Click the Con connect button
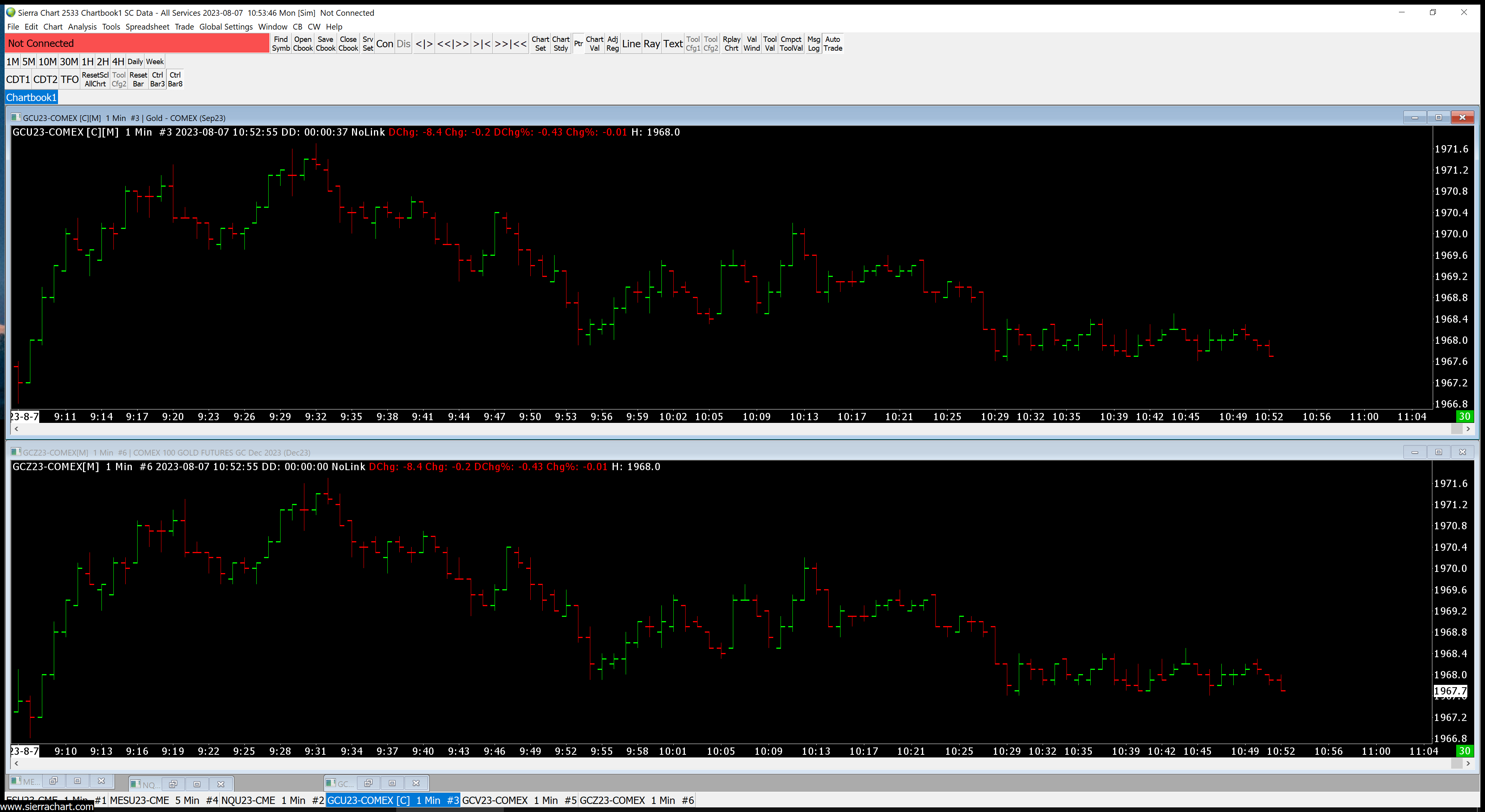Screen dimensions: 1485x812 pos(384,44)
